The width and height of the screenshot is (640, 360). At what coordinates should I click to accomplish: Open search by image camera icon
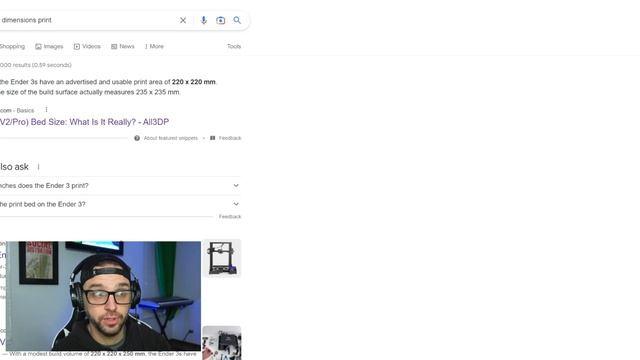(x=220, y=20)
